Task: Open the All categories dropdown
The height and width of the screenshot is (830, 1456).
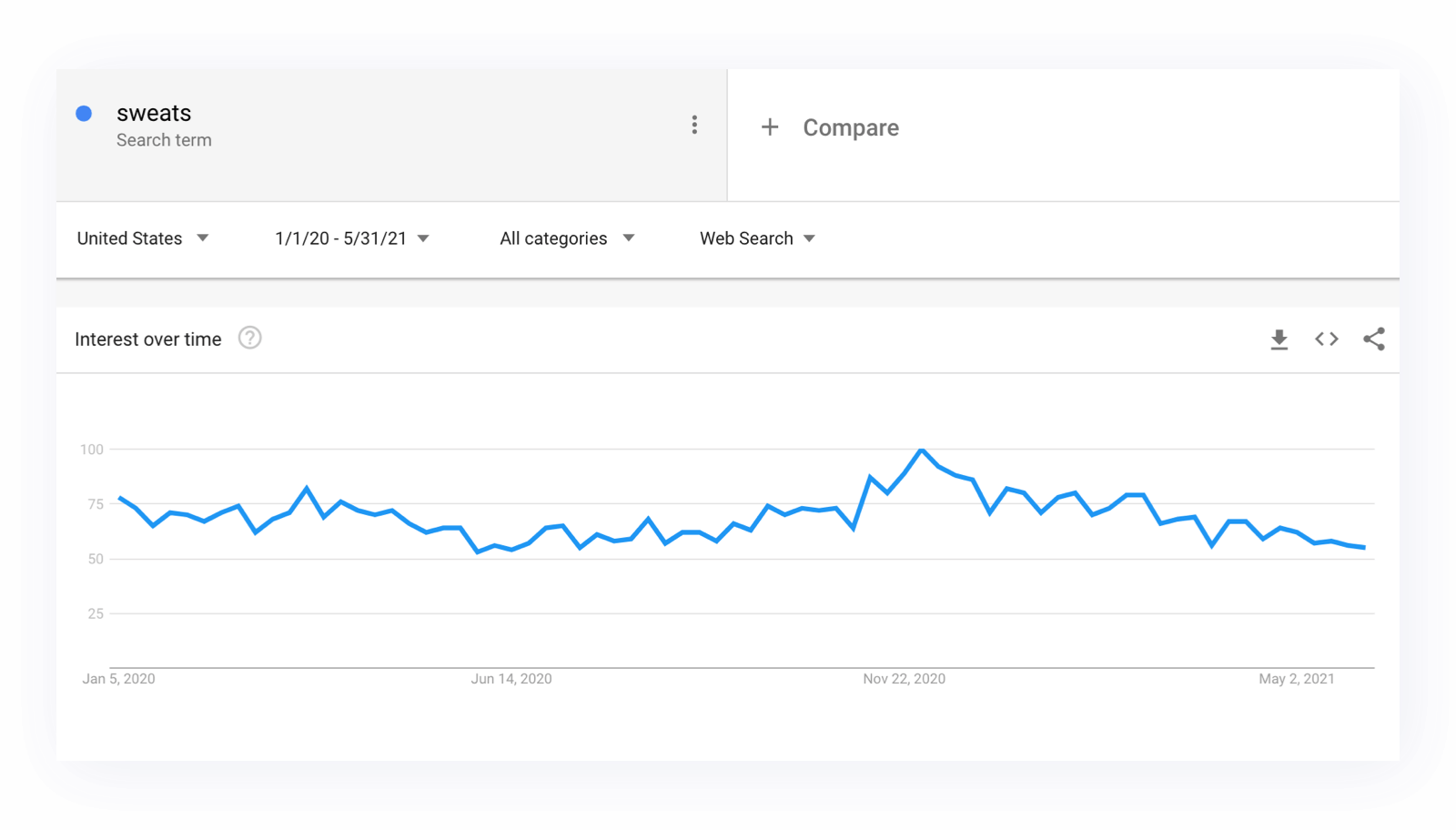Action: tap(566, 238)
